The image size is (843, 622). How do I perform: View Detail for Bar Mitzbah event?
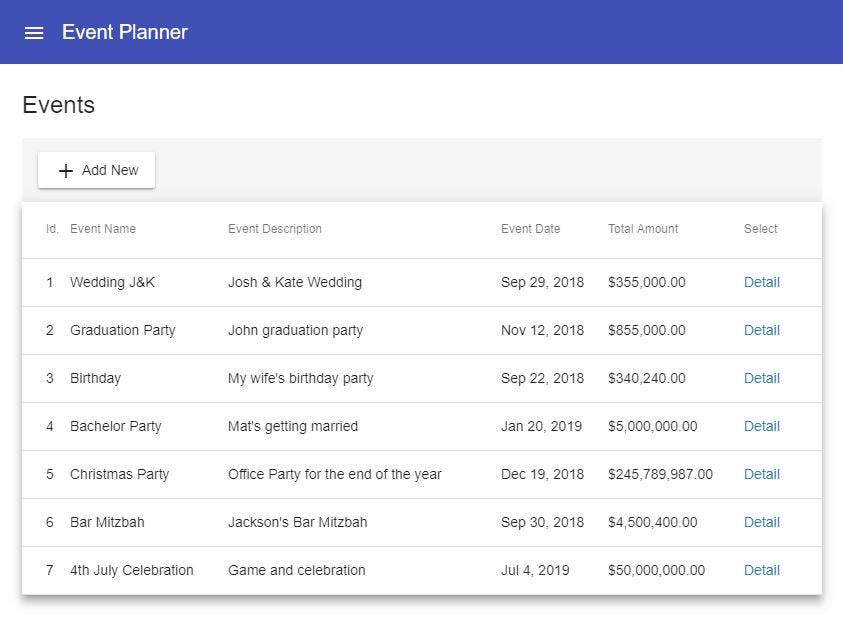(x=761, y=522)
